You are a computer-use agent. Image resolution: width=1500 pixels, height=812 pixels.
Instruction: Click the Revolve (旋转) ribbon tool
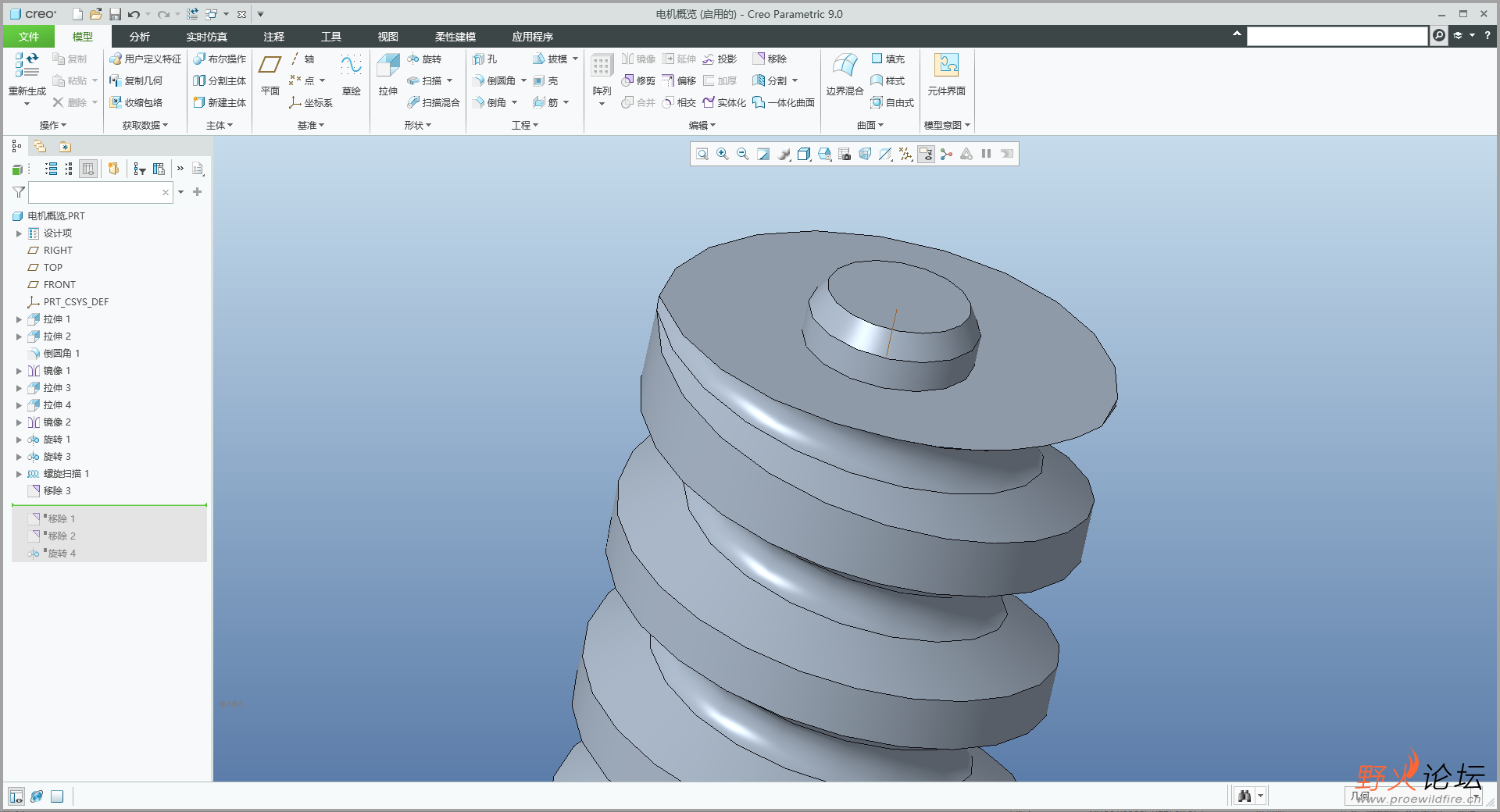pyautogui.click(x=424, y=59)
